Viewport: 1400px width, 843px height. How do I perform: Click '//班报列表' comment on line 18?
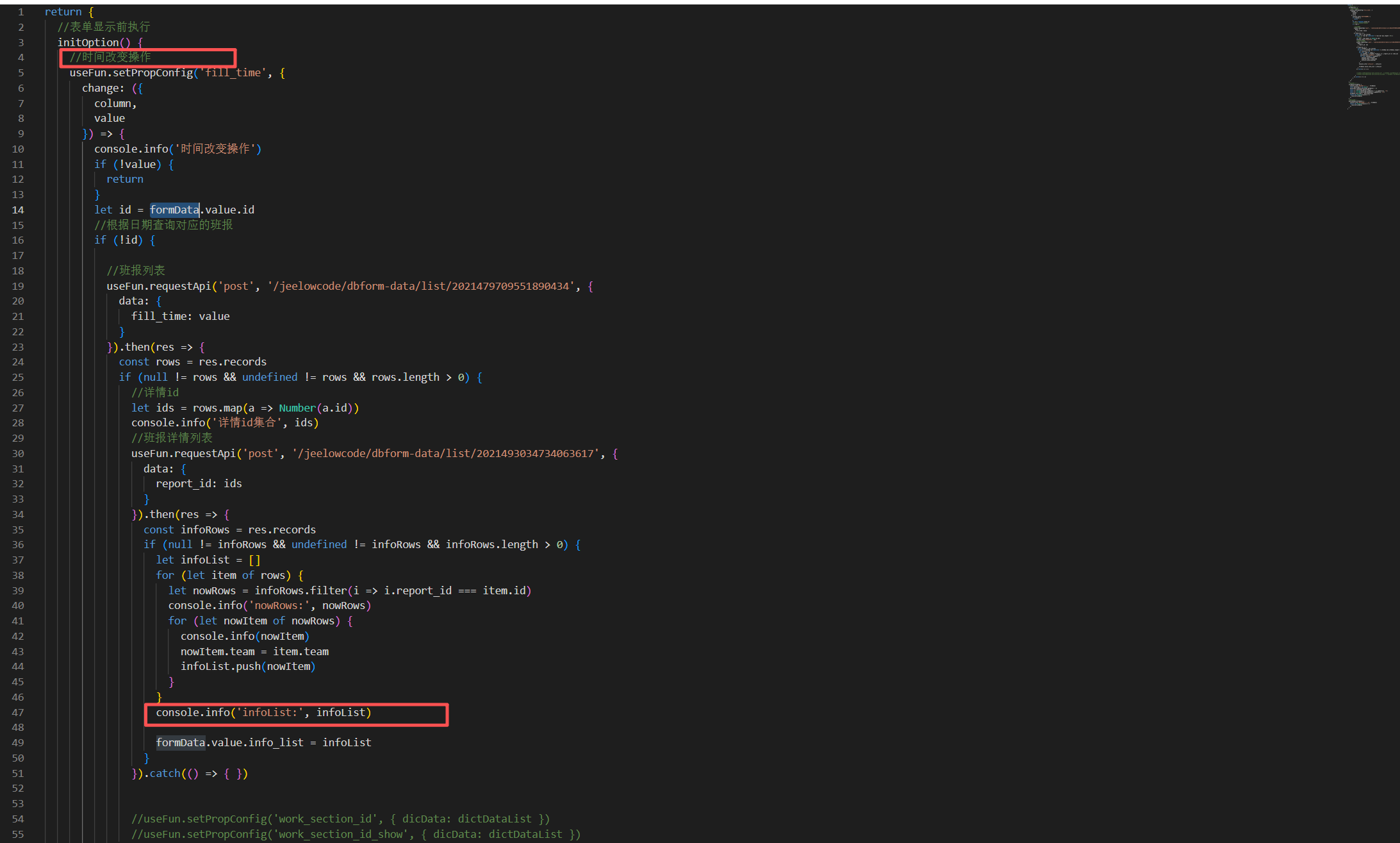pos(136,271)
